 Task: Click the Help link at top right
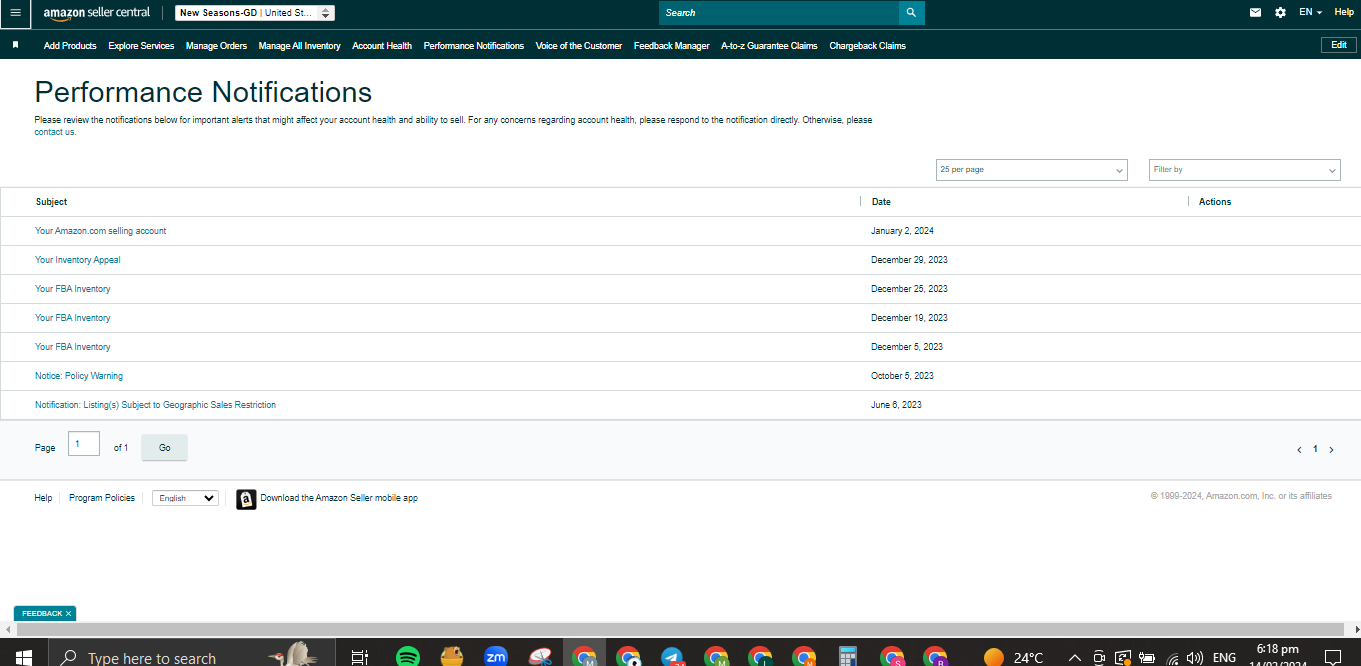(1344, 12)
